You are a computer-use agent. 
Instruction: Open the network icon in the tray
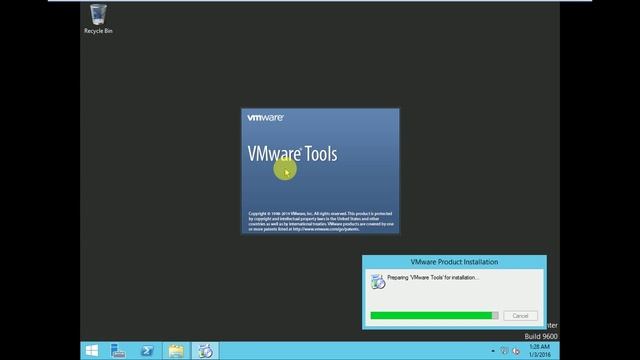point(504,351)
